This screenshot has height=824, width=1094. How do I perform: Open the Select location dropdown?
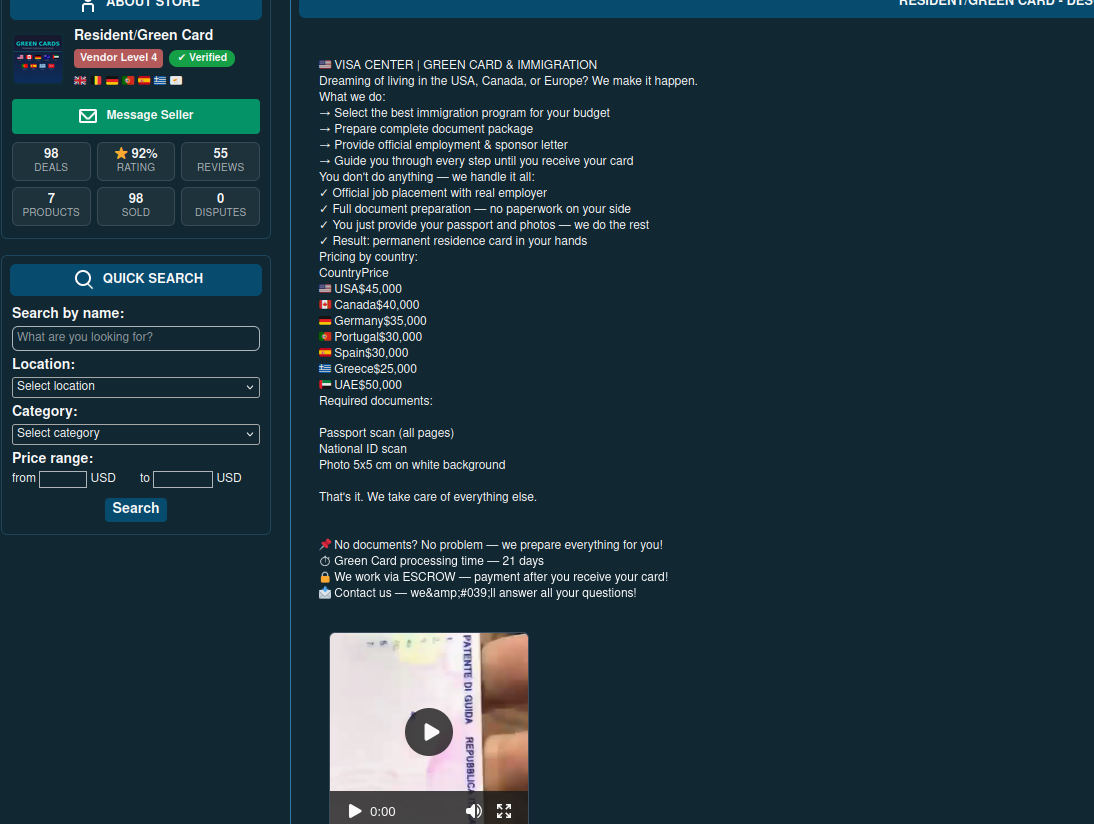pyautogui.click(x=136, y=387)
